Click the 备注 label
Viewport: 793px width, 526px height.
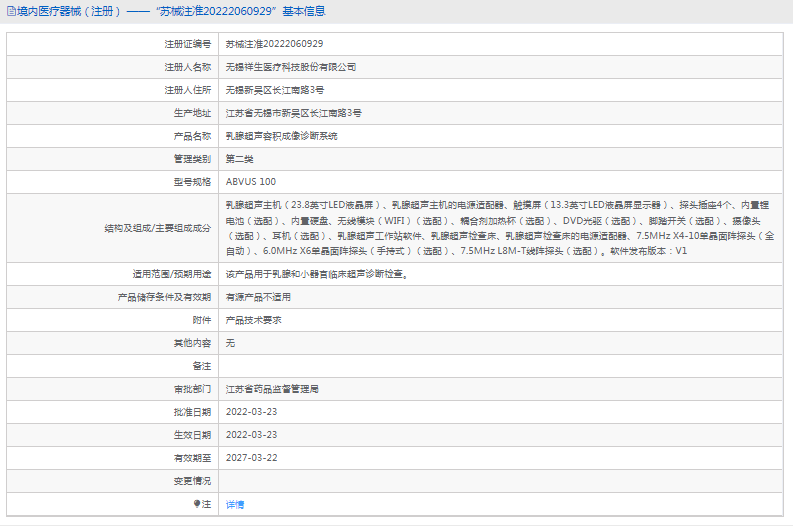202,366
